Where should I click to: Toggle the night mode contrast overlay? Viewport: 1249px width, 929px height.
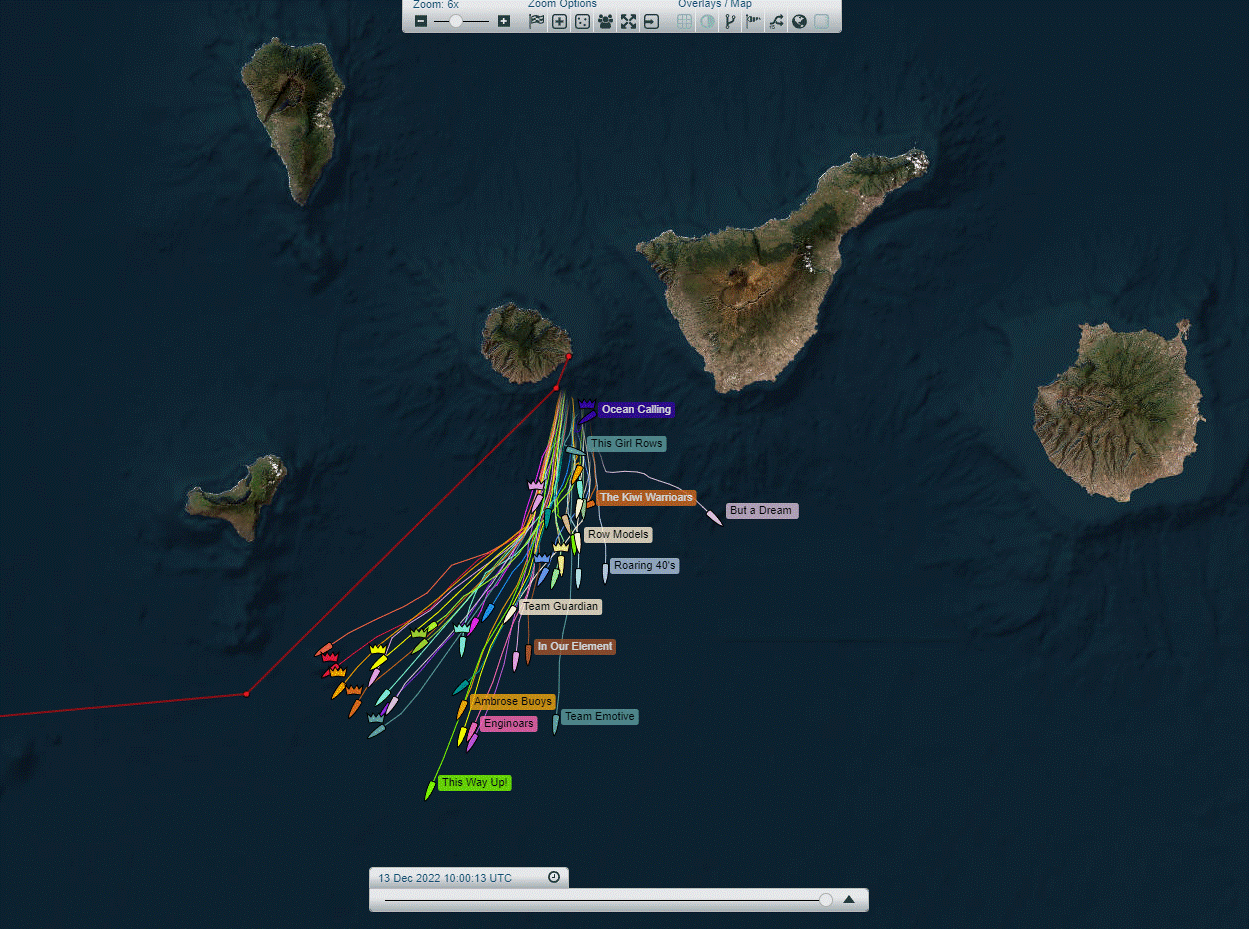tap(706, 21)
